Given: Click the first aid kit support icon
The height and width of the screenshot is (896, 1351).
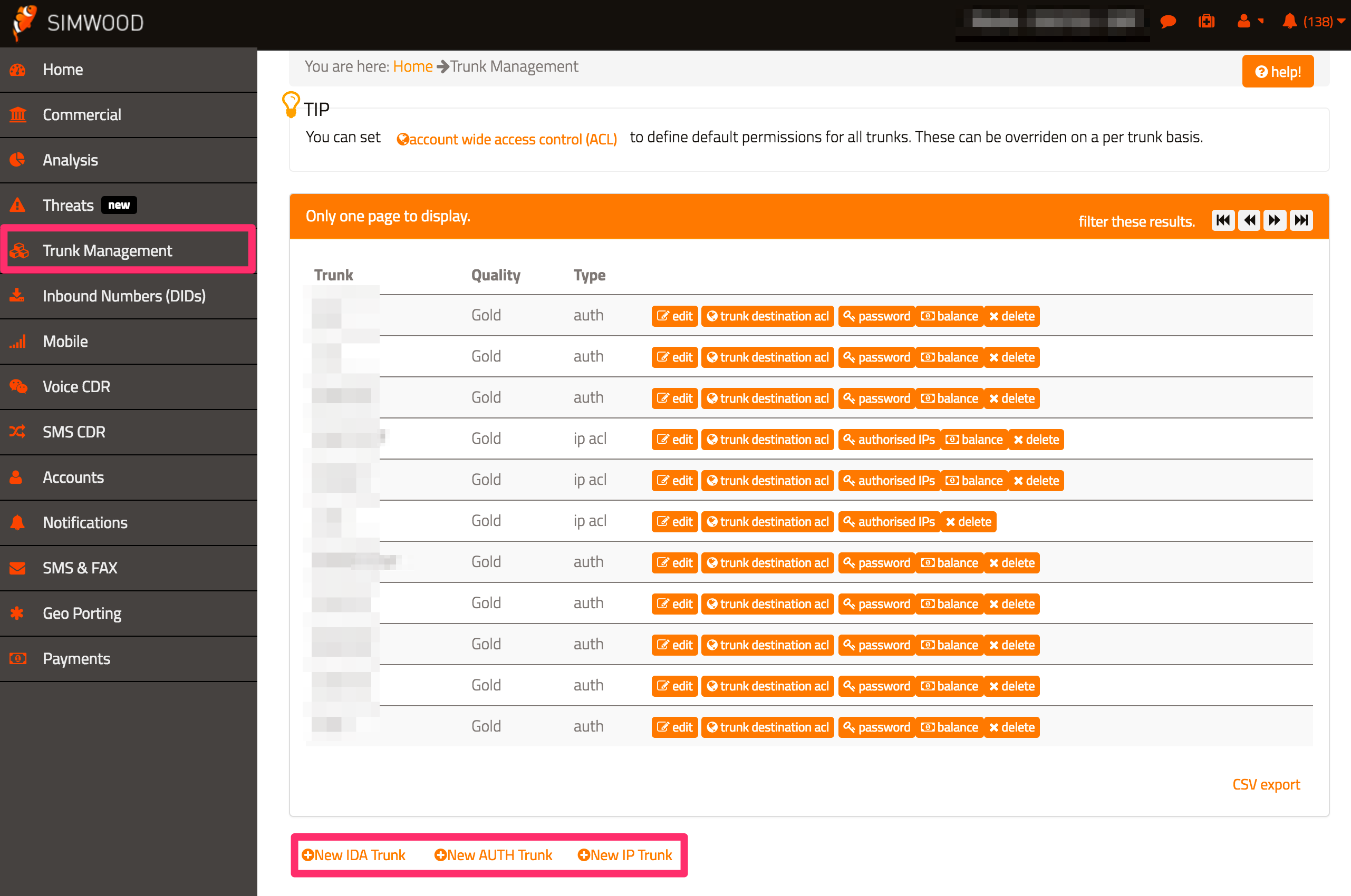Looking at the screenshot, I should [1207, 22].
